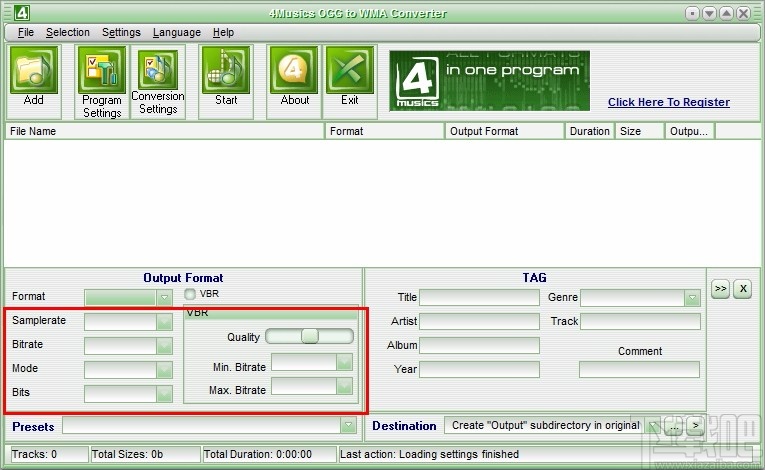765x470 pixels.
Task: Click into the Year tag field
Action: click(x=479, y=369)
